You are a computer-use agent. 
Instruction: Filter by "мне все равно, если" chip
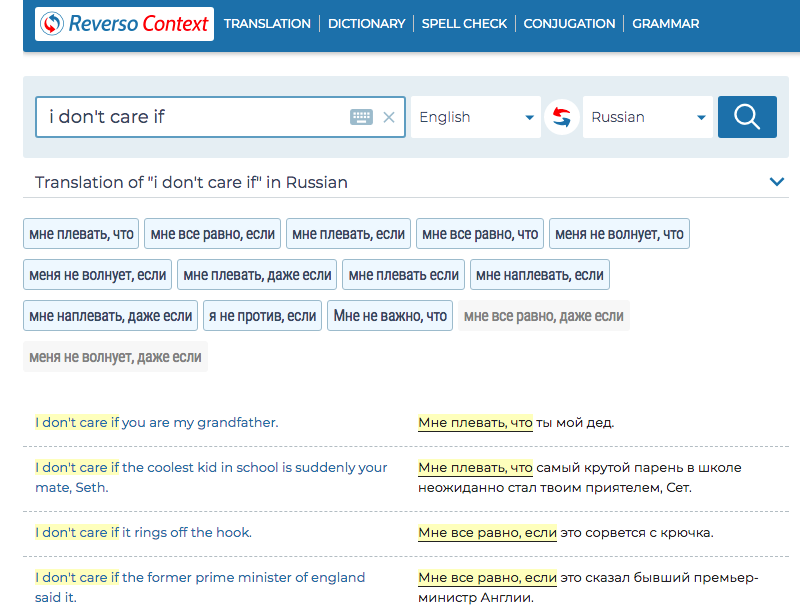(212, 234)
